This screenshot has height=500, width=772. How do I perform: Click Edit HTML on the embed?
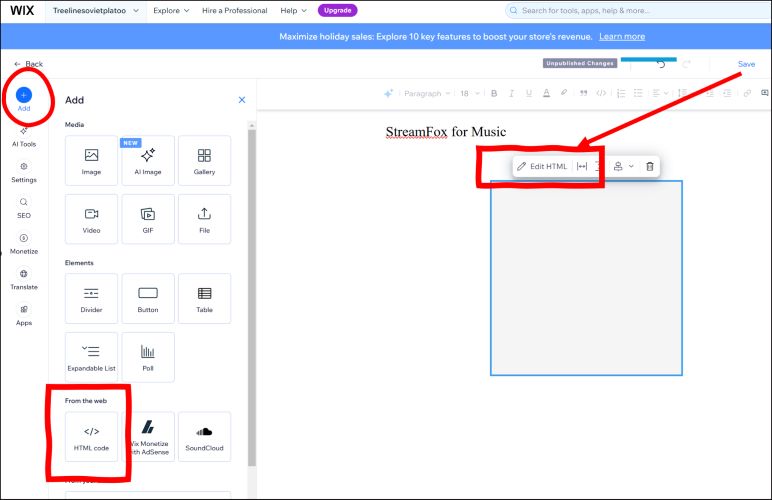pyautogui.click(x=542, y=166)
